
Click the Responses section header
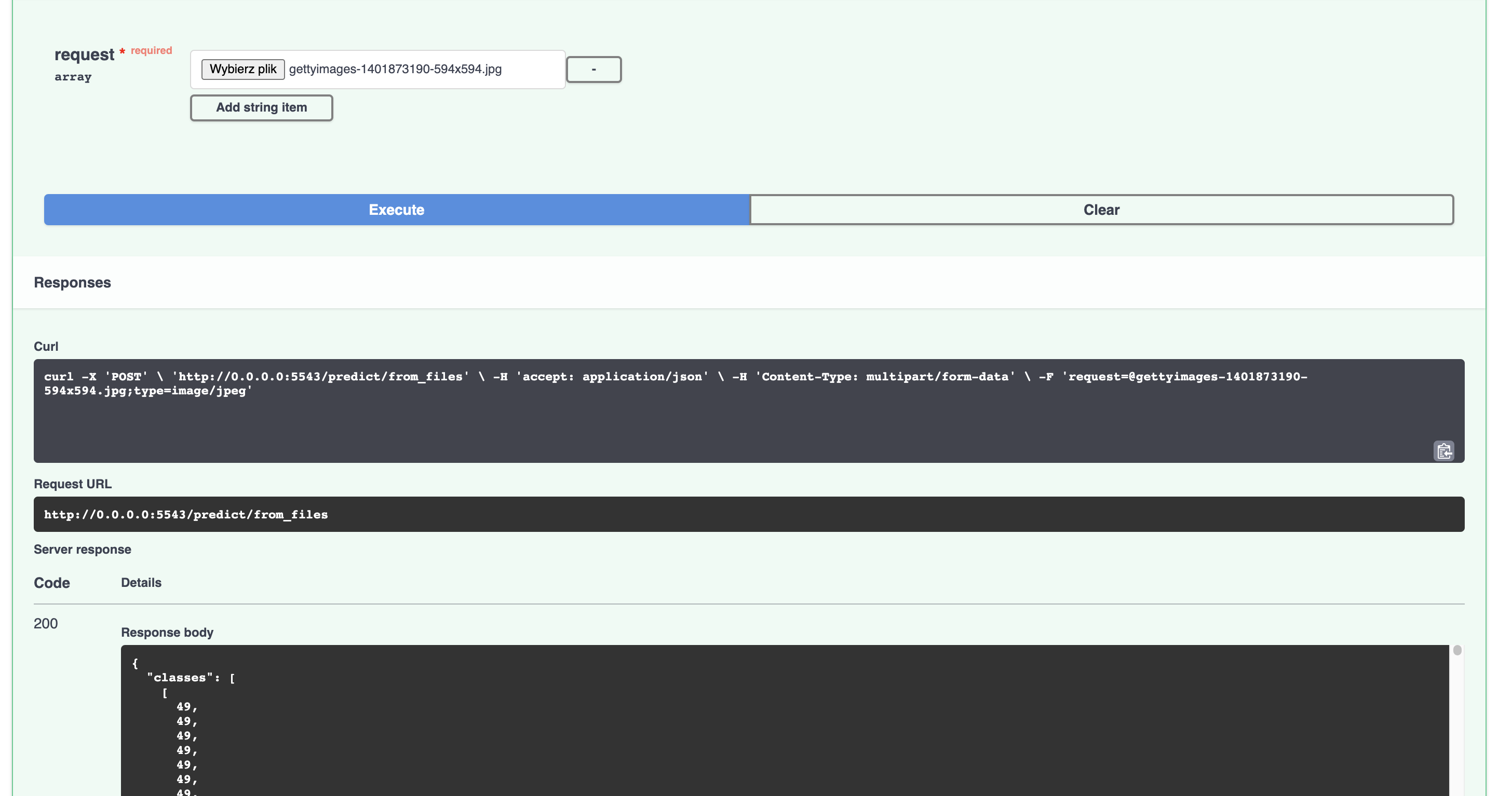tap(72, 283)
